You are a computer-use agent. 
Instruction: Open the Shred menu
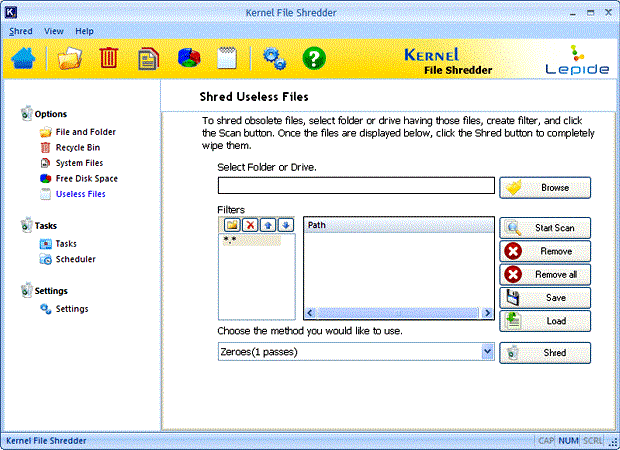21,31
